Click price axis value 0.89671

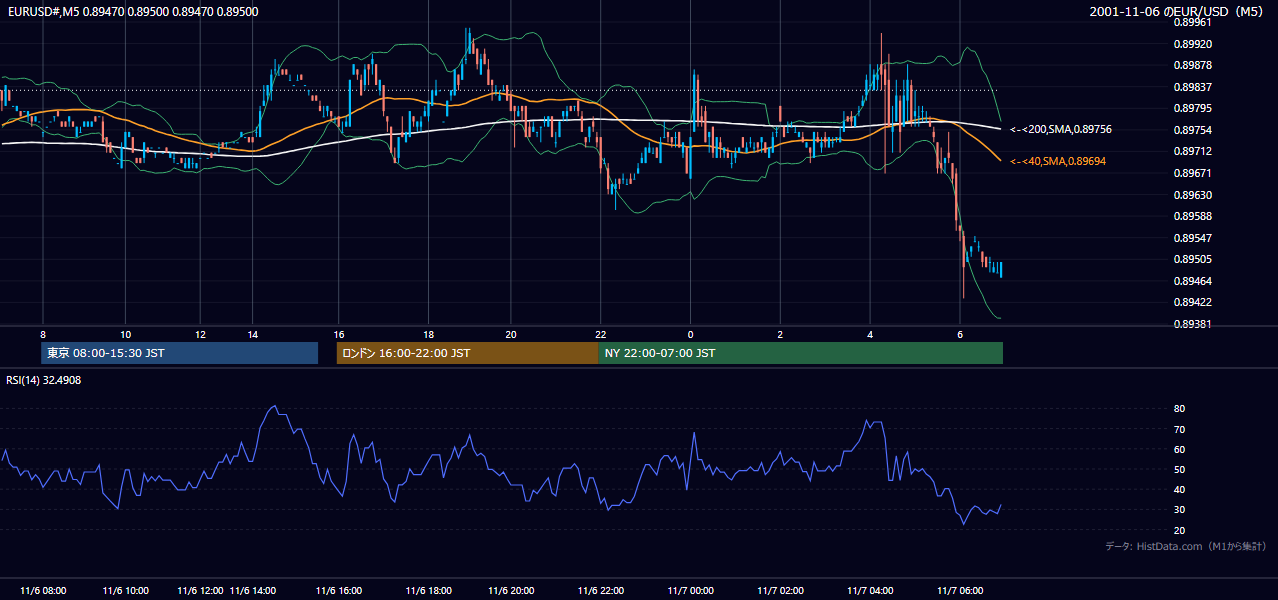point(1192,173)
